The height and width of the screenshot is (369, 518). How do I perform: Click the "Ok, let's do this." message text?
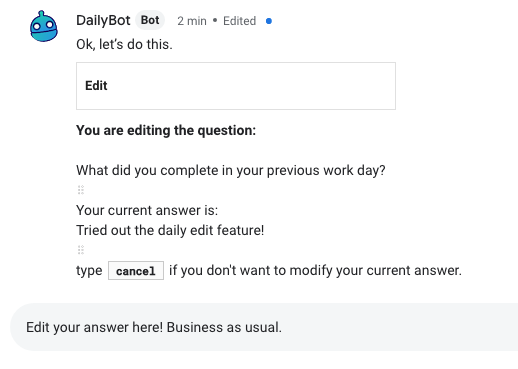[124, 44]
